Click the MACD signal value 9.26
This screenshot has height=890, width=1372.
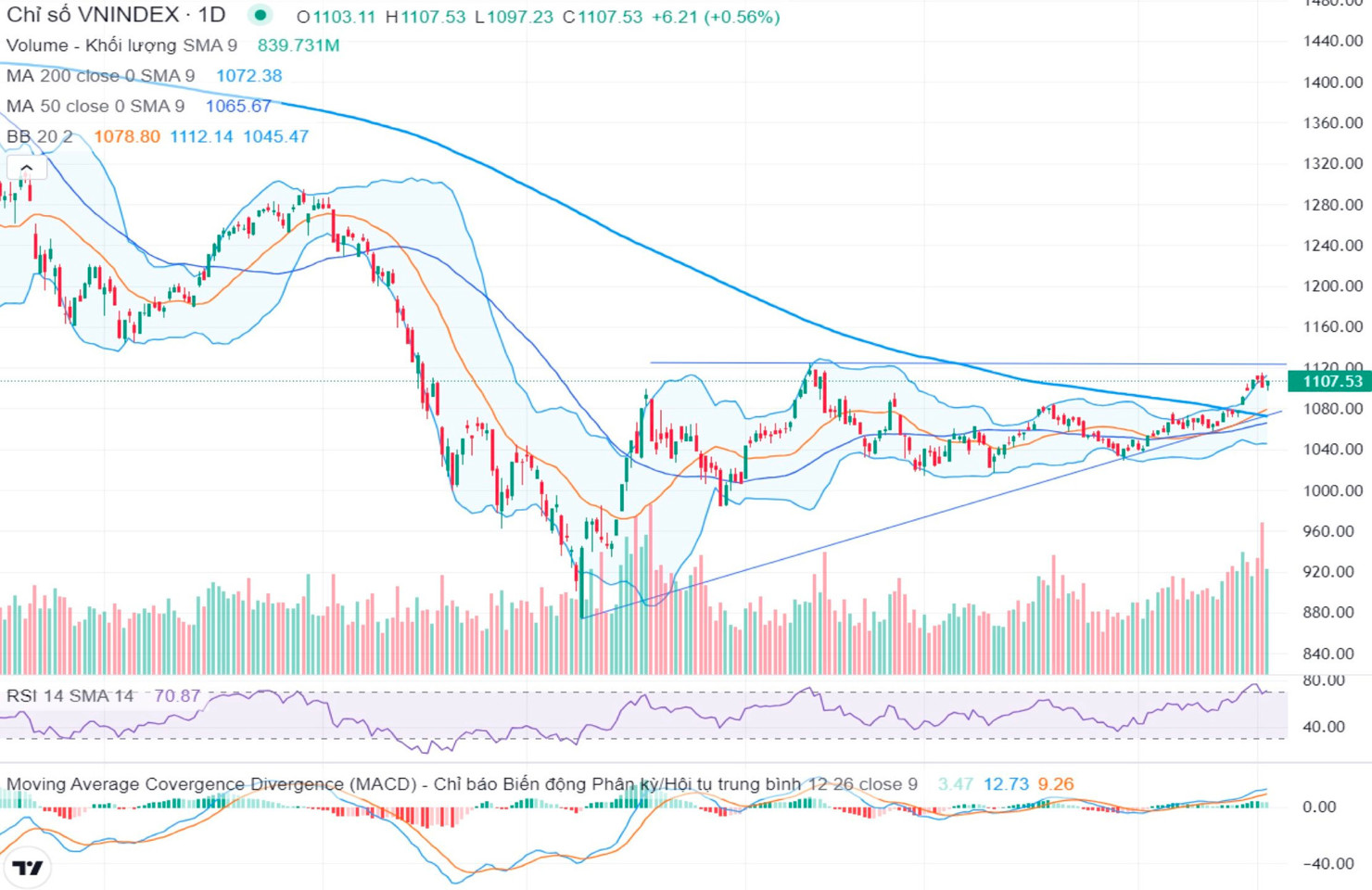coord(1056,784)
